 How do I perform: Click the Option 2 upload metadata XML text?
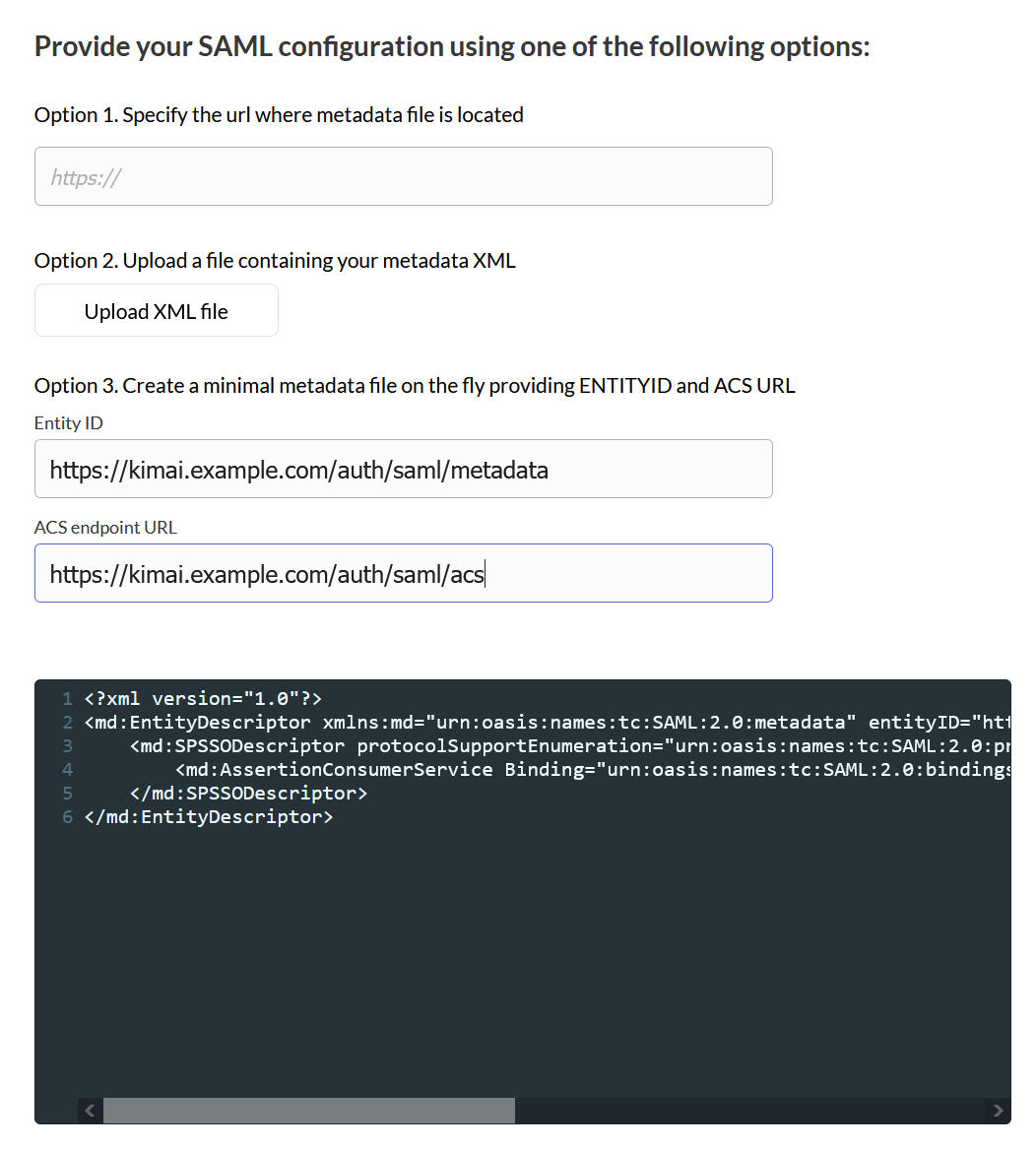[x=275, y=261]
